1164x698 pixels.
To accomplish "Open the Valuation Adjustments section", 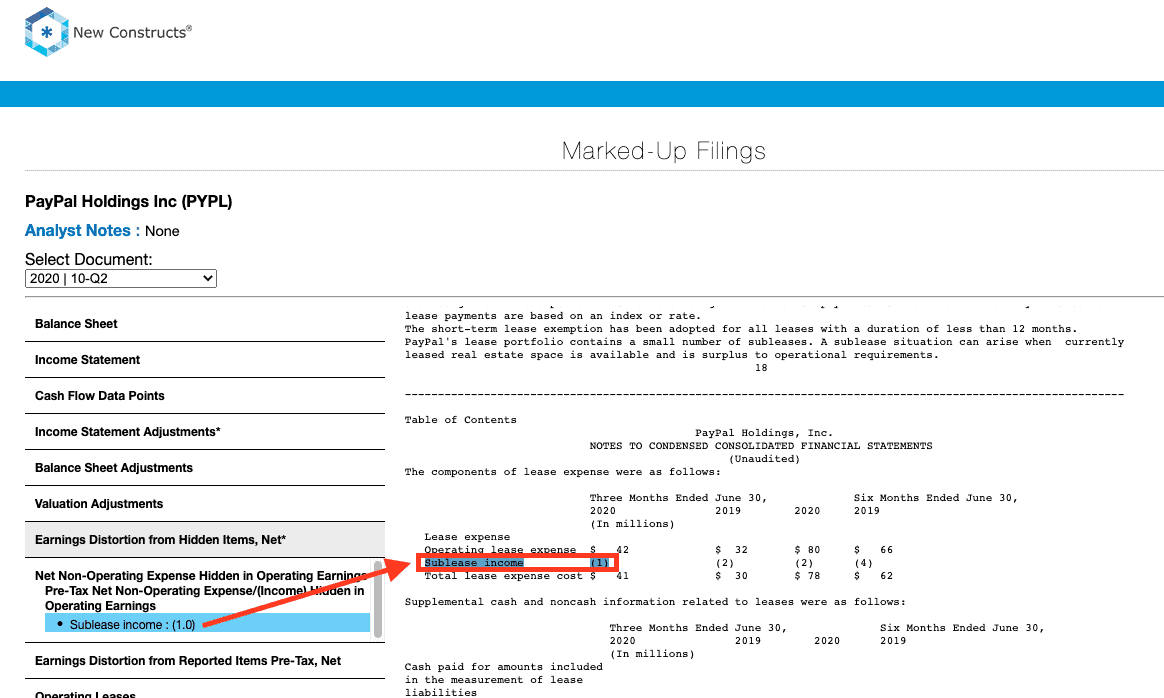I will [x=205, y=504].
